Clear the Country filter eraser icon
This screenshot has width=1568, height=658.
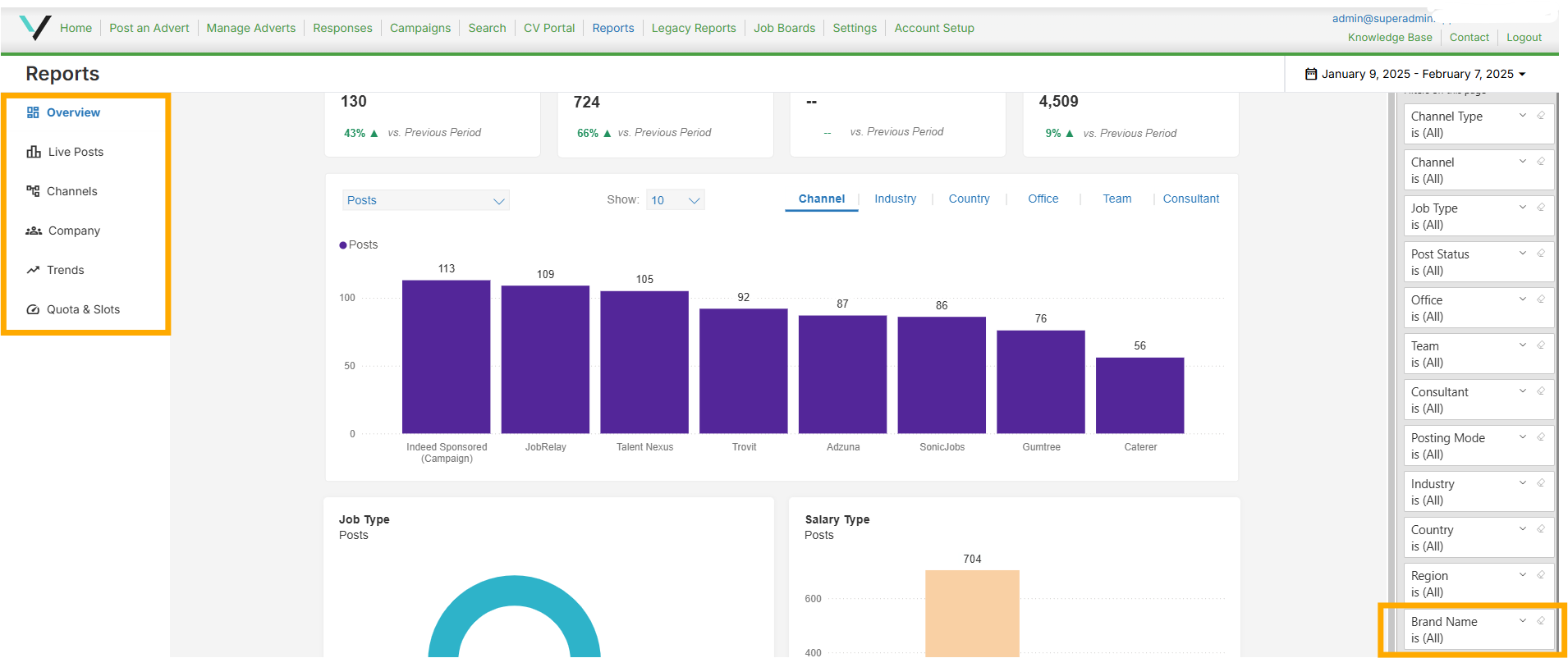point(1541,529)
